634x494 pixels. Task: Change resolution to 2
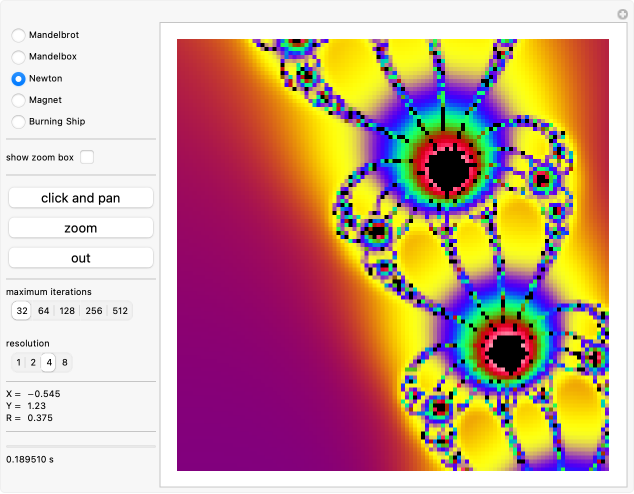coord(33,362)
